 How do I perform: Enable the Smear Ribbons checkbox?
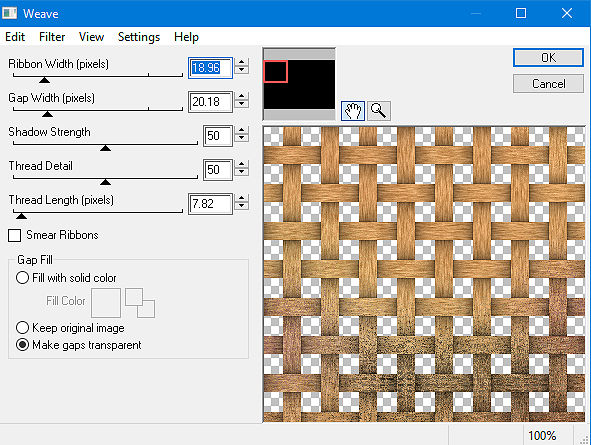pos(14,235)
